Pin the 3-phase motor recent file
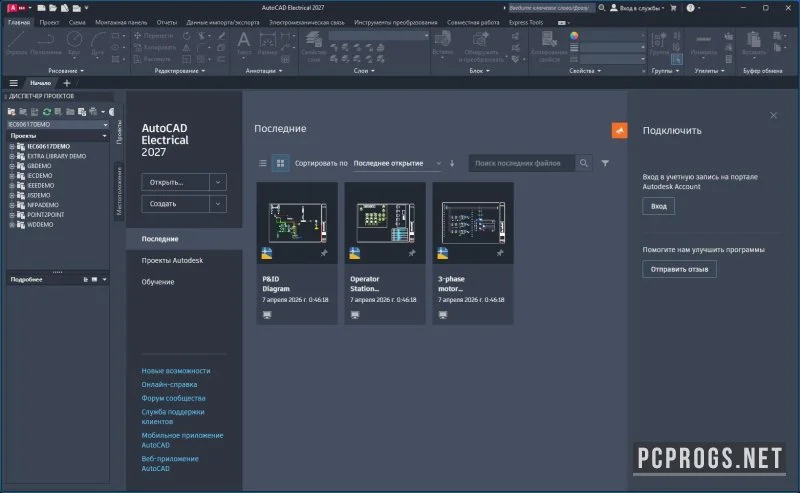Image resolution: width=800 pixels, height=493 pixels. (x=500, y=253)
